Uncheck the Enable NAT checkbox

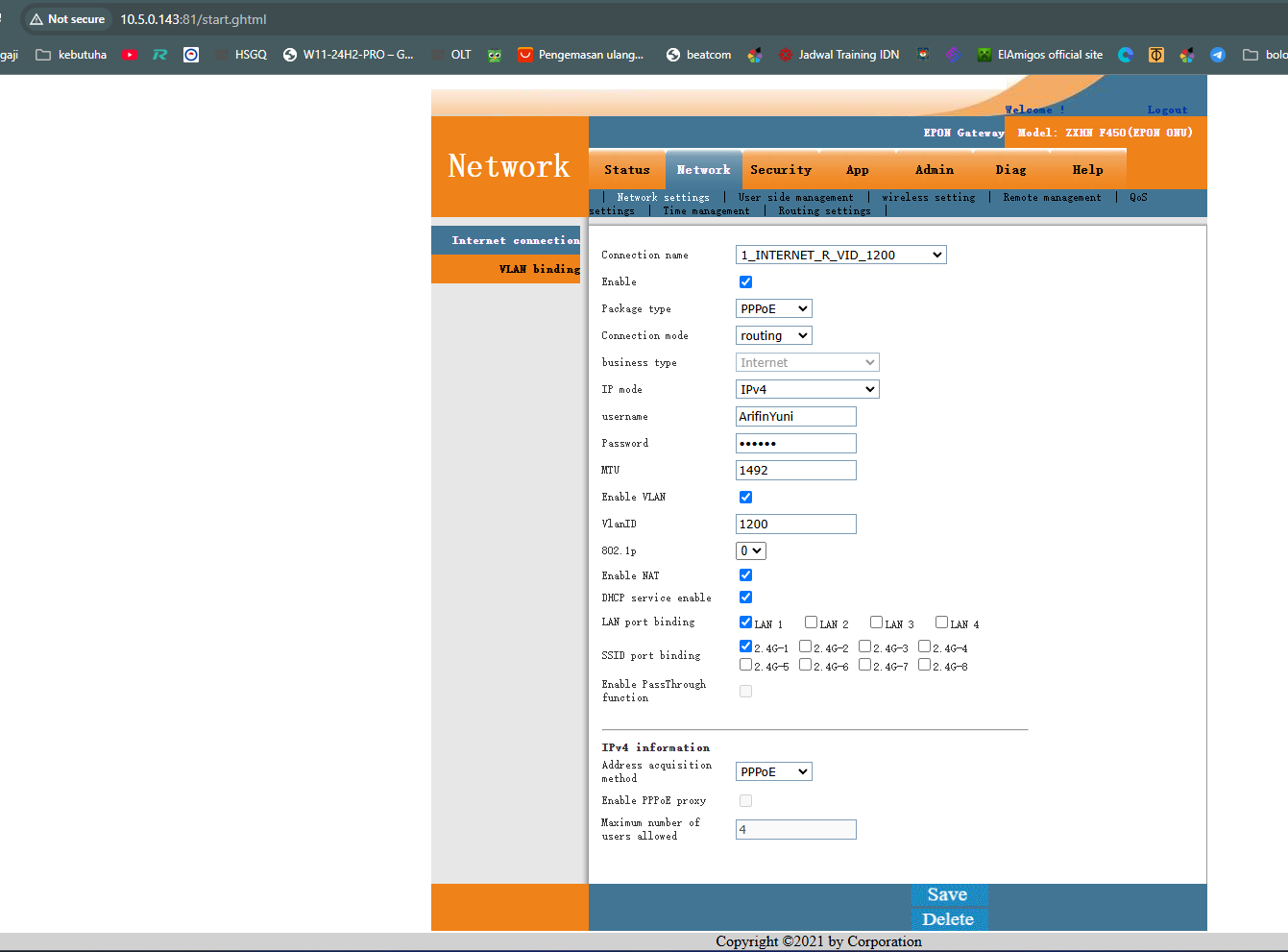[745, 575]
